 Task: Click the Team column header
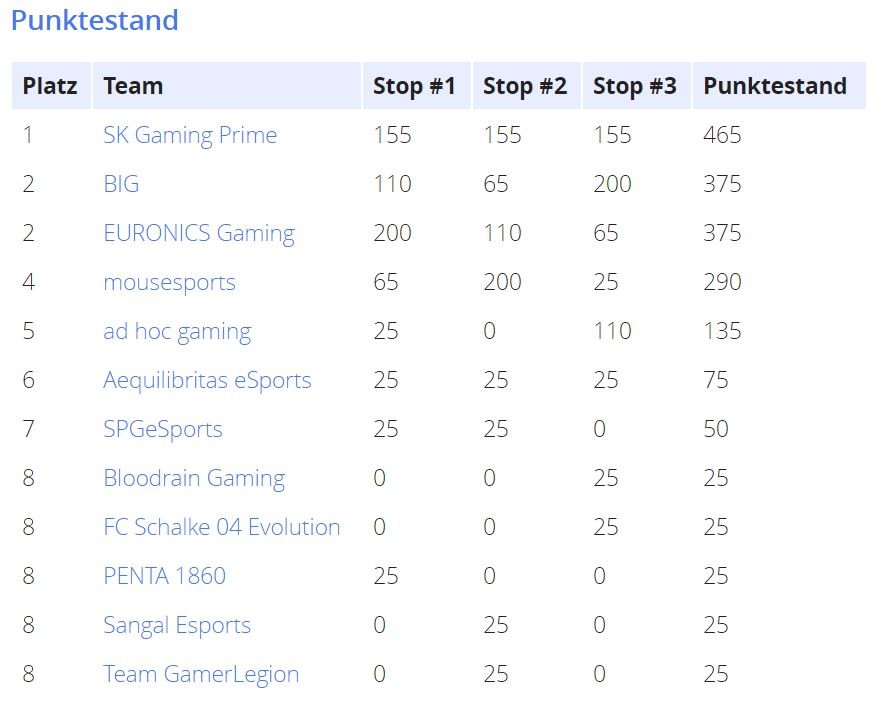(x=133, y=86)
